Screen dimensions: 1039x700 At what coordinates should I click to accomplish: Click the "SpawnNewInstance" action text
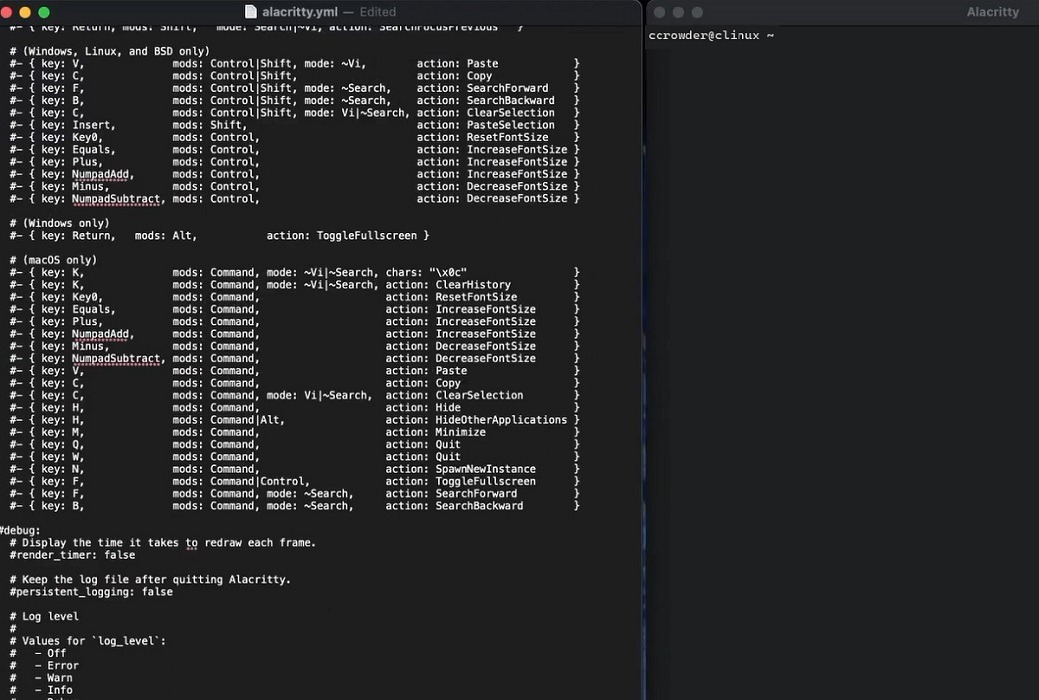(x=485, y=468)
